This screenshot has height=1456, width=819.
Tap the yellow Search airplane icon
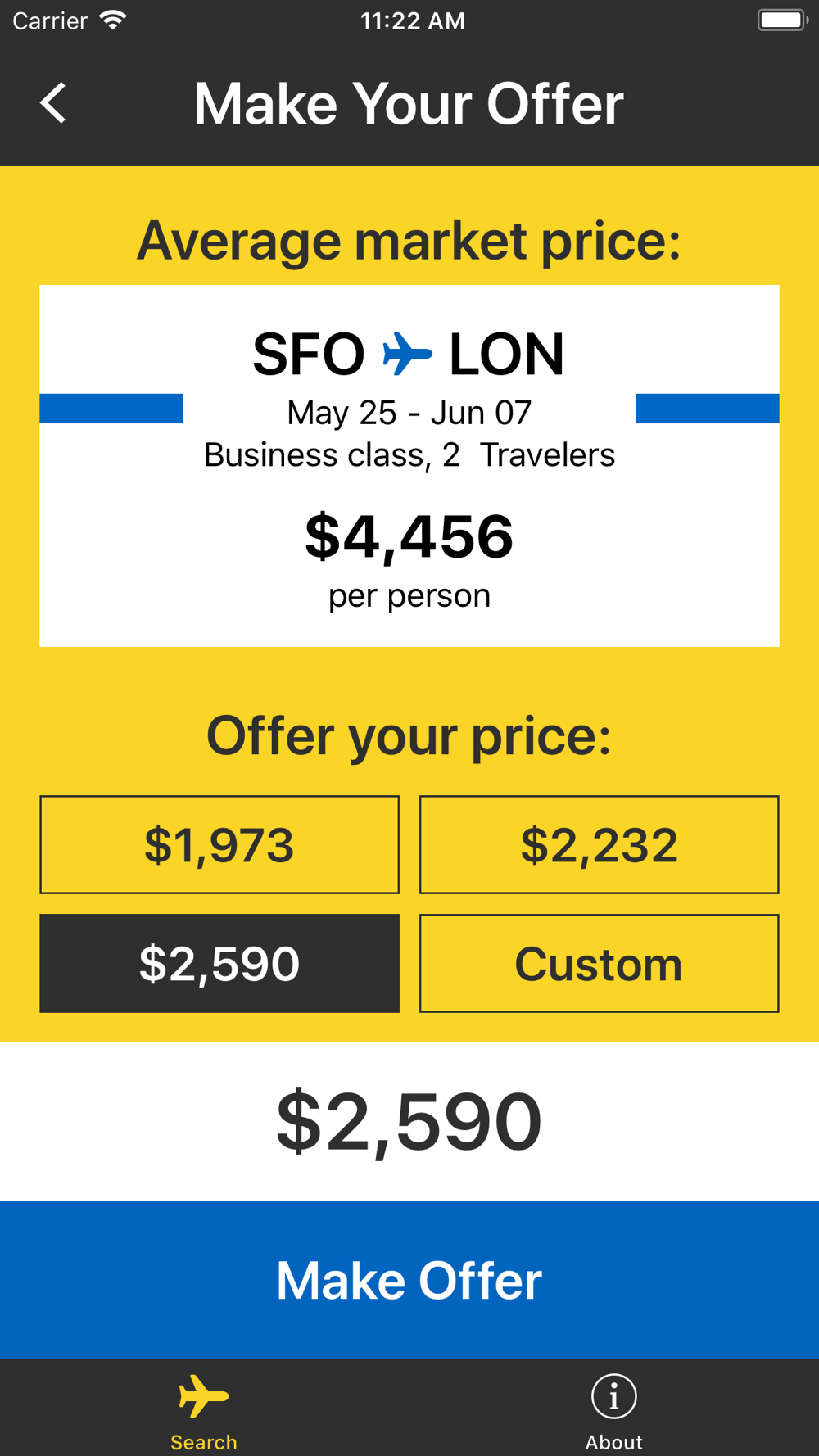pyautogui.click(x=204, y=1395)
